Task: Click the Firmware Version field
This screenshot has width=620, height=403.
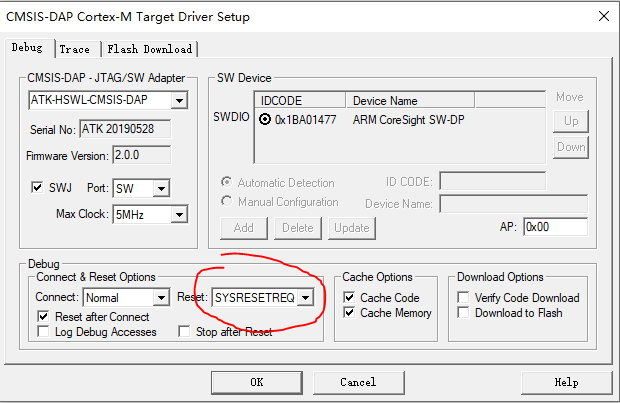Action: 142,155
